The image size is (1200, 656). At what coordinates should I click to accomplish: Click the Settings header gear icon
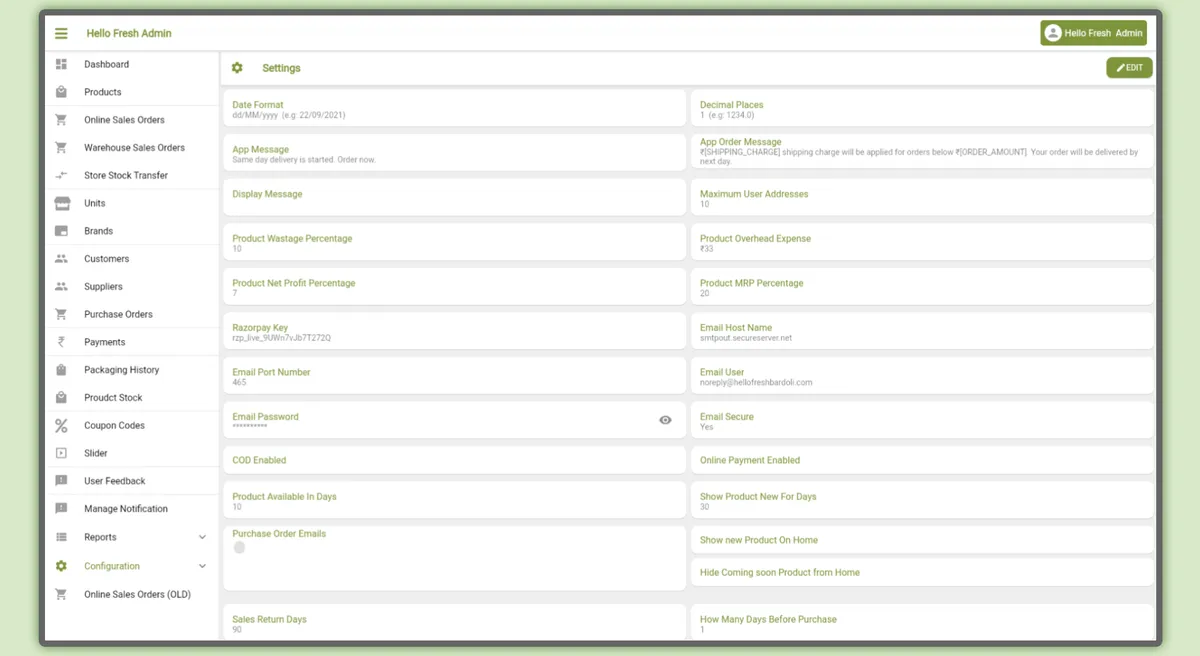[x=237, y=68]
